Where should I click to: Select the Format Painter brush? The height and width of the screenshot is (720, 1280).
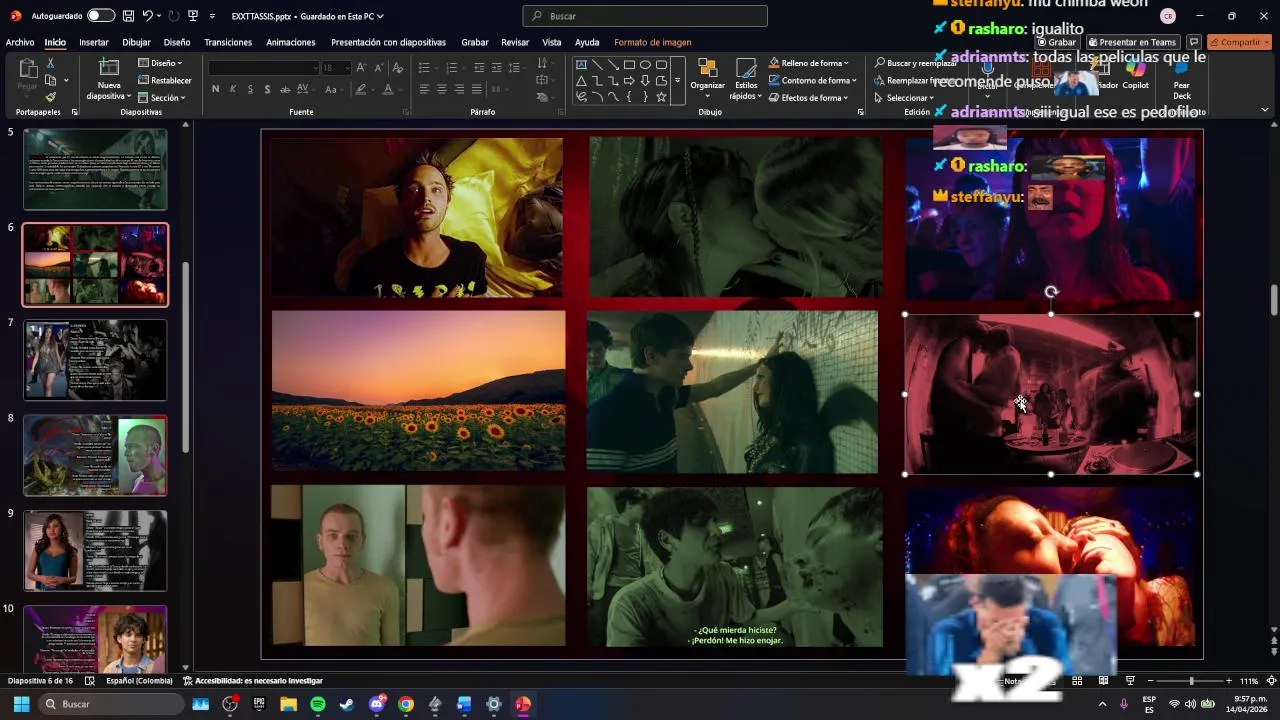point(50,97)
